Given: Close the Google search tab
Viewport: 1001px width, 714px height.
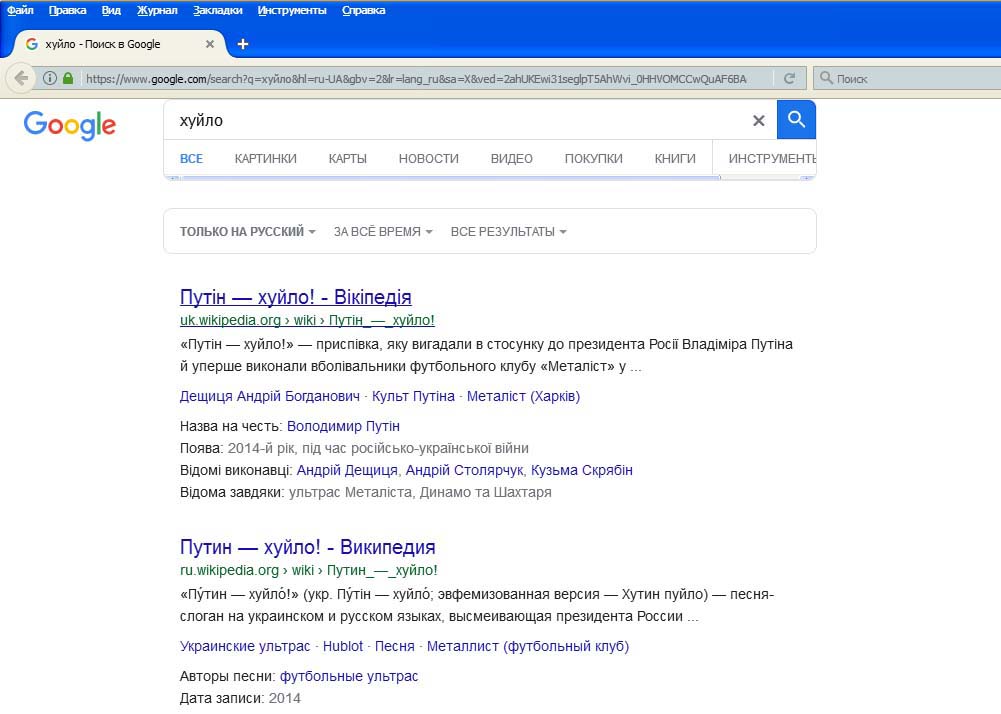Looking at the screenshot, I should point(209,44).
